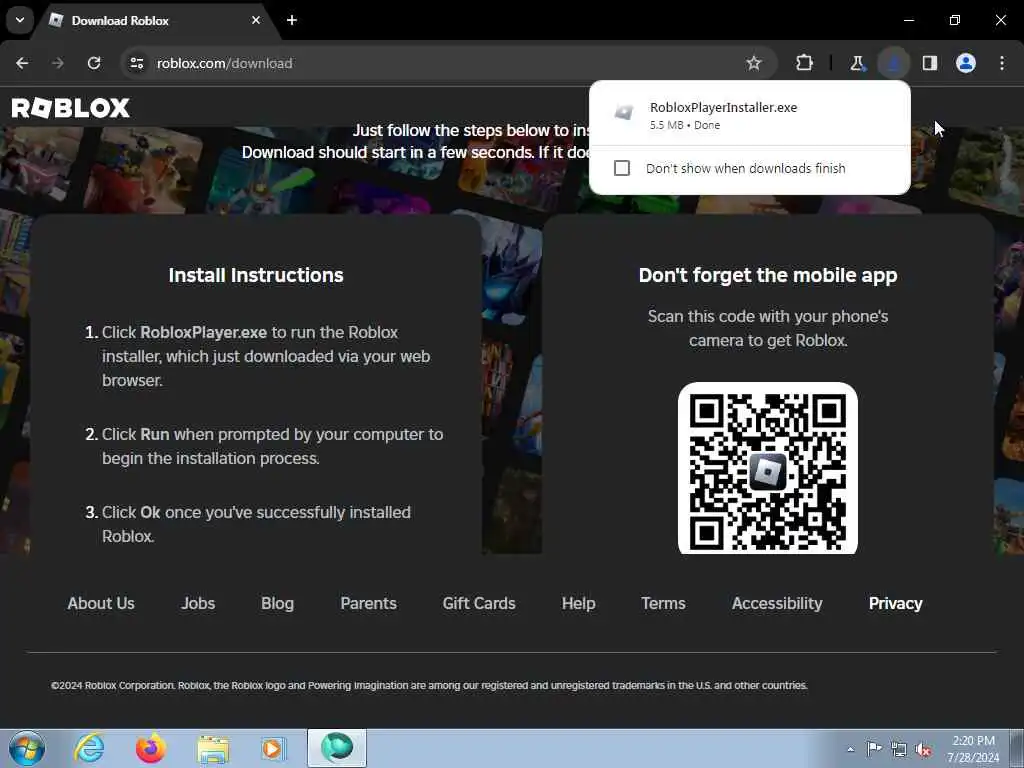Launch Internet Explorer from the taskbar

click(89, 748)
